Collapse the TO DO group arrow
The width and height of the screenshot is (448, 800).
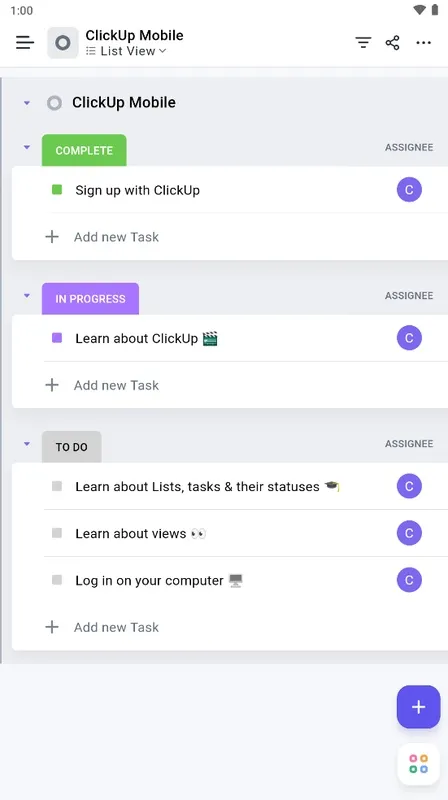click(x=27, y=444)
